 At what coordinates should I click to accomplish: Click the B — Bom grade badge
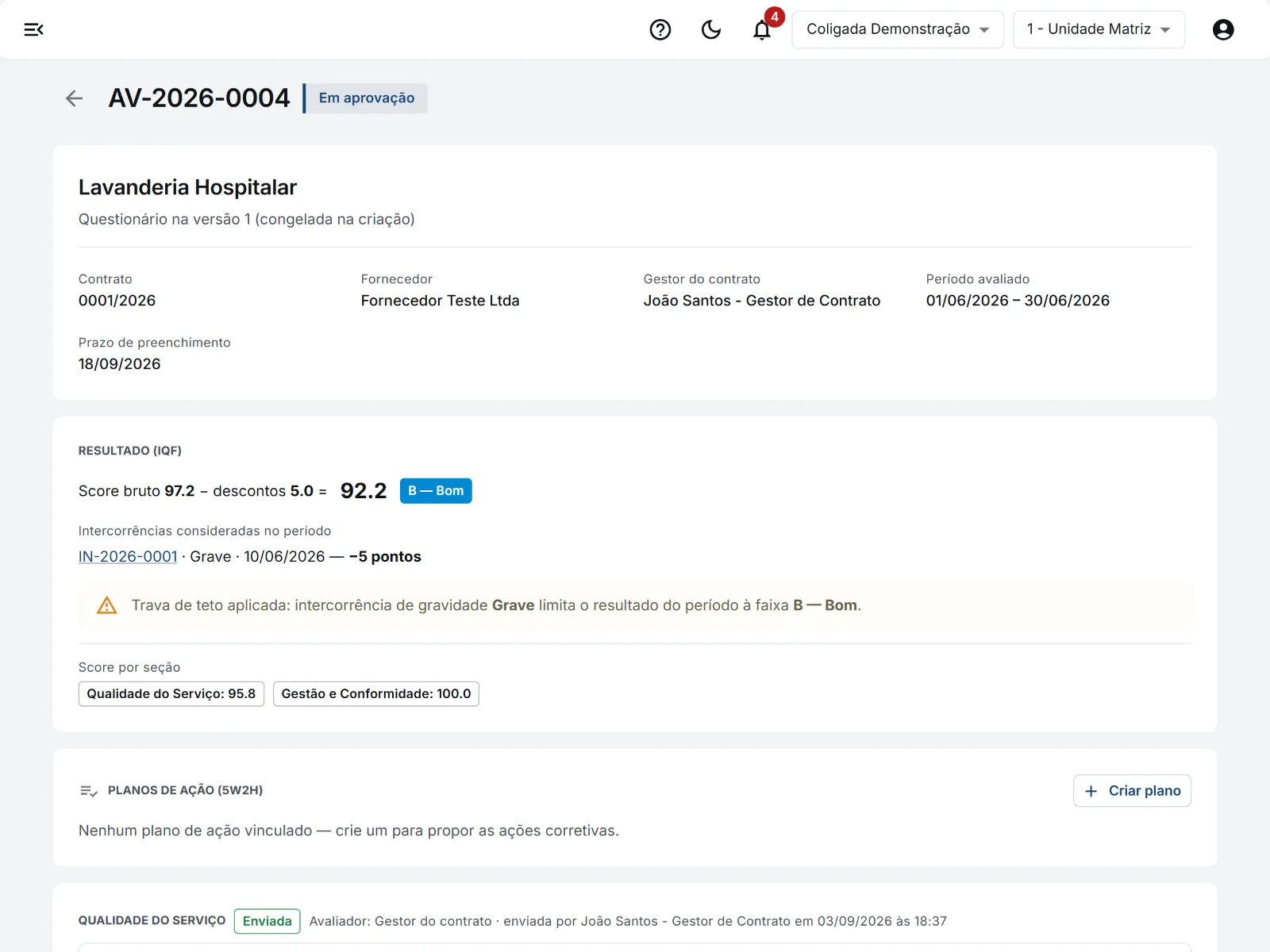pyautogui.click(x=436, y=491)
